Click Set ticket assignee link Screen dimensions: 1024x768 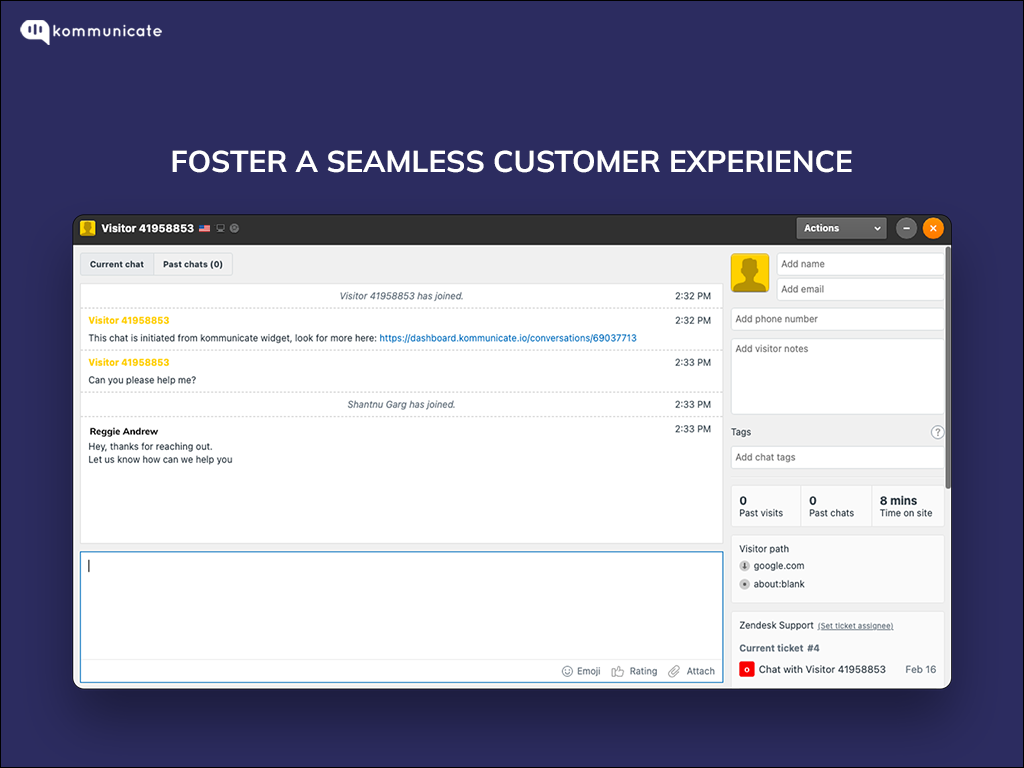click(x=855, y=626)
